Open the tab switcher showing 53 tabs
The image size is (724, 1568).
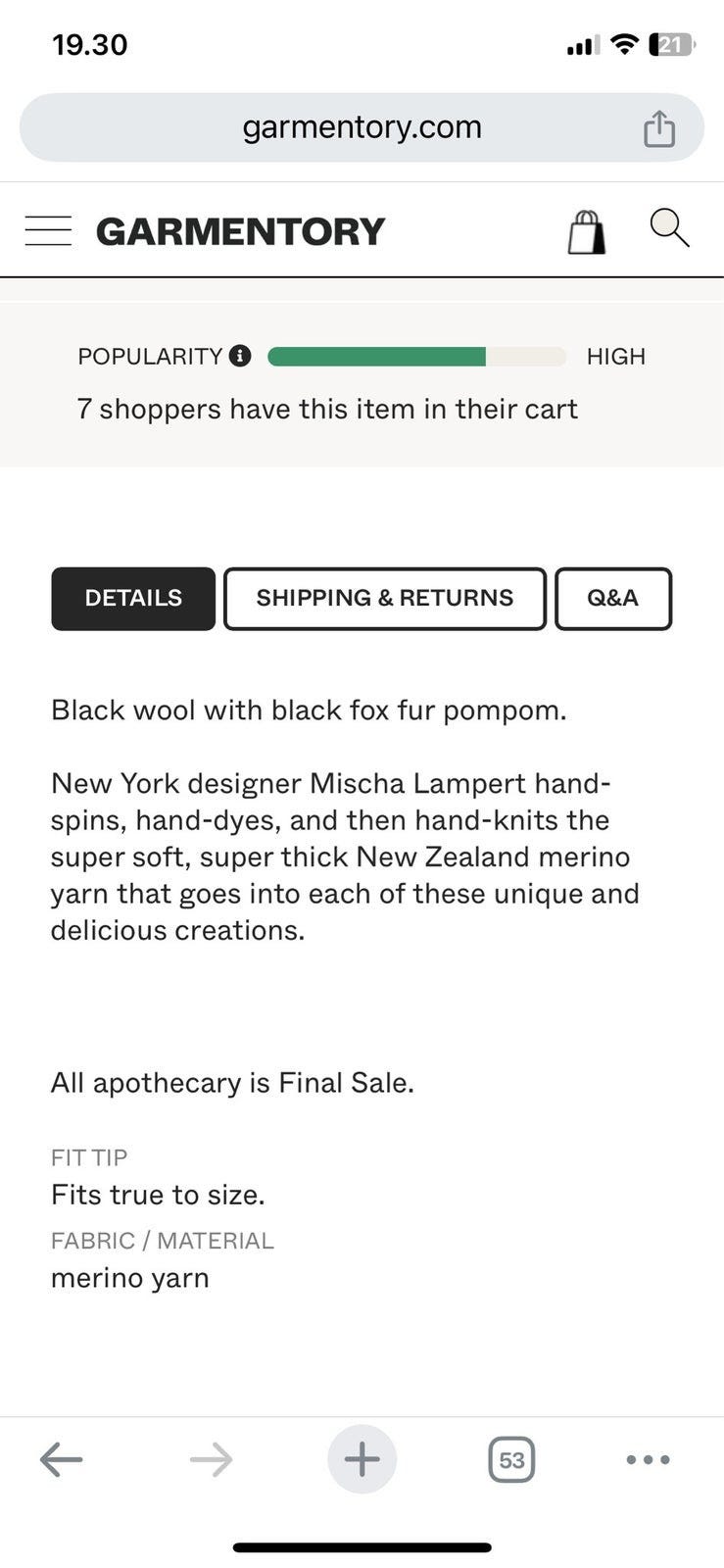click(511, 1459)
